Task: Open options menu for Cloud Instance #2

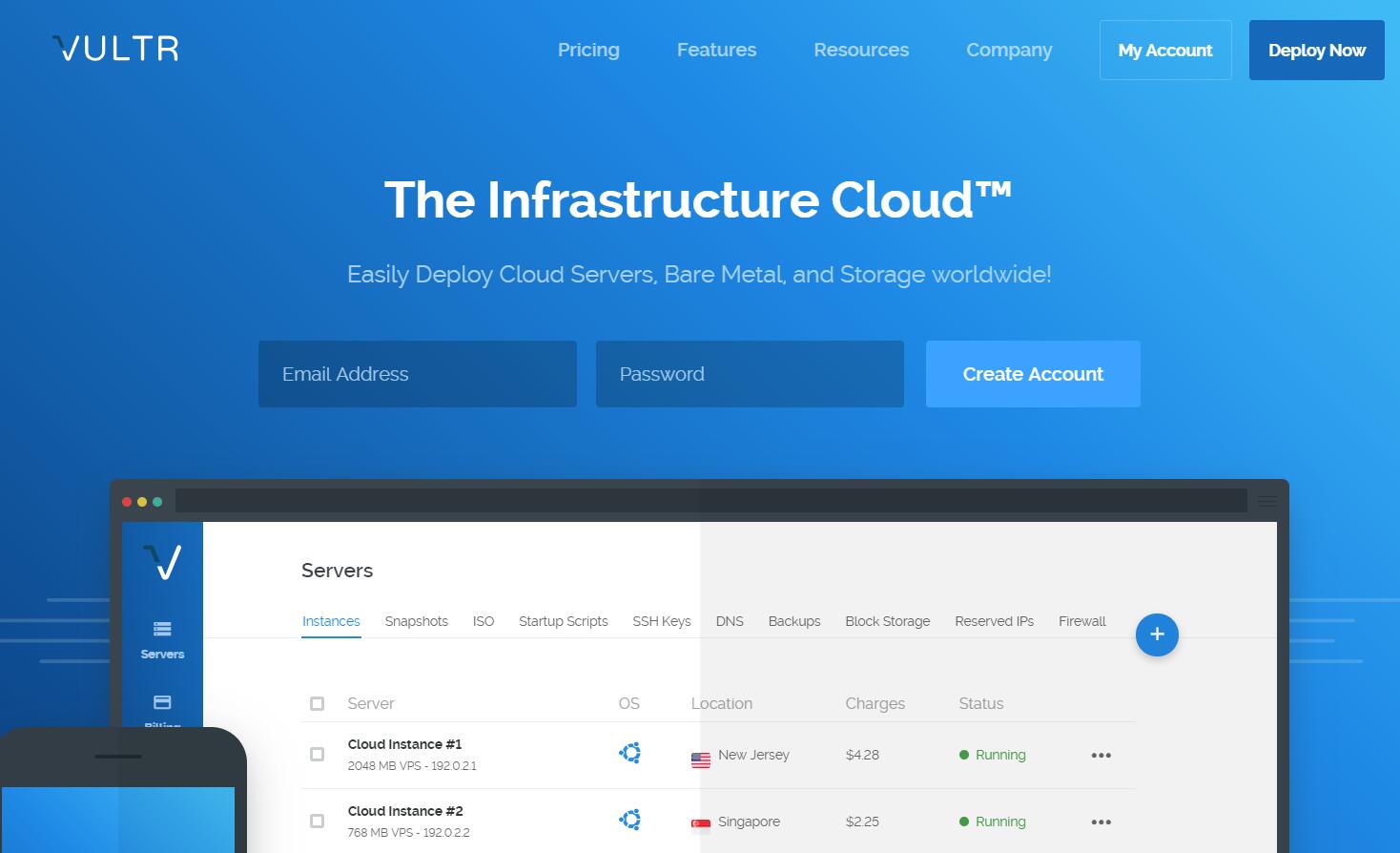Action: pos(1101,822)
